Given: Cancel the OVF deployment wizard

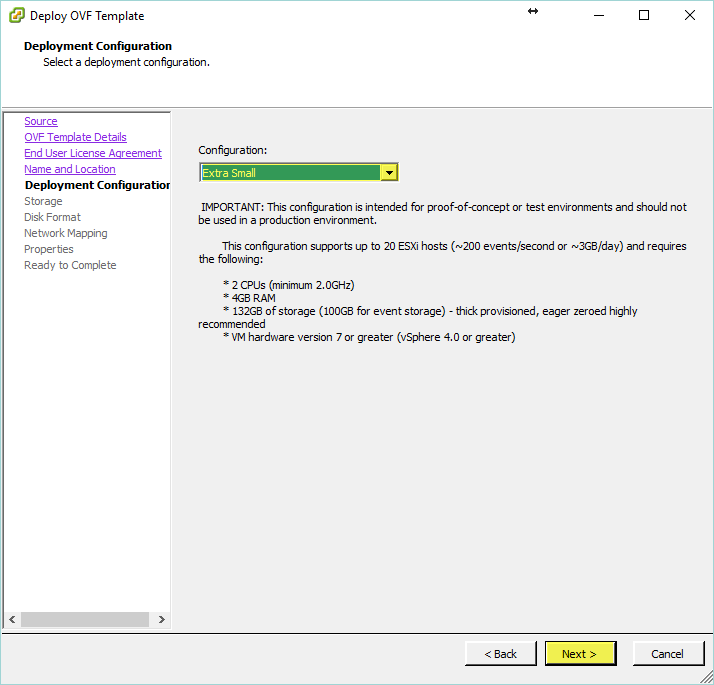Looking at the screenshot, I should (x=667, y=654).
